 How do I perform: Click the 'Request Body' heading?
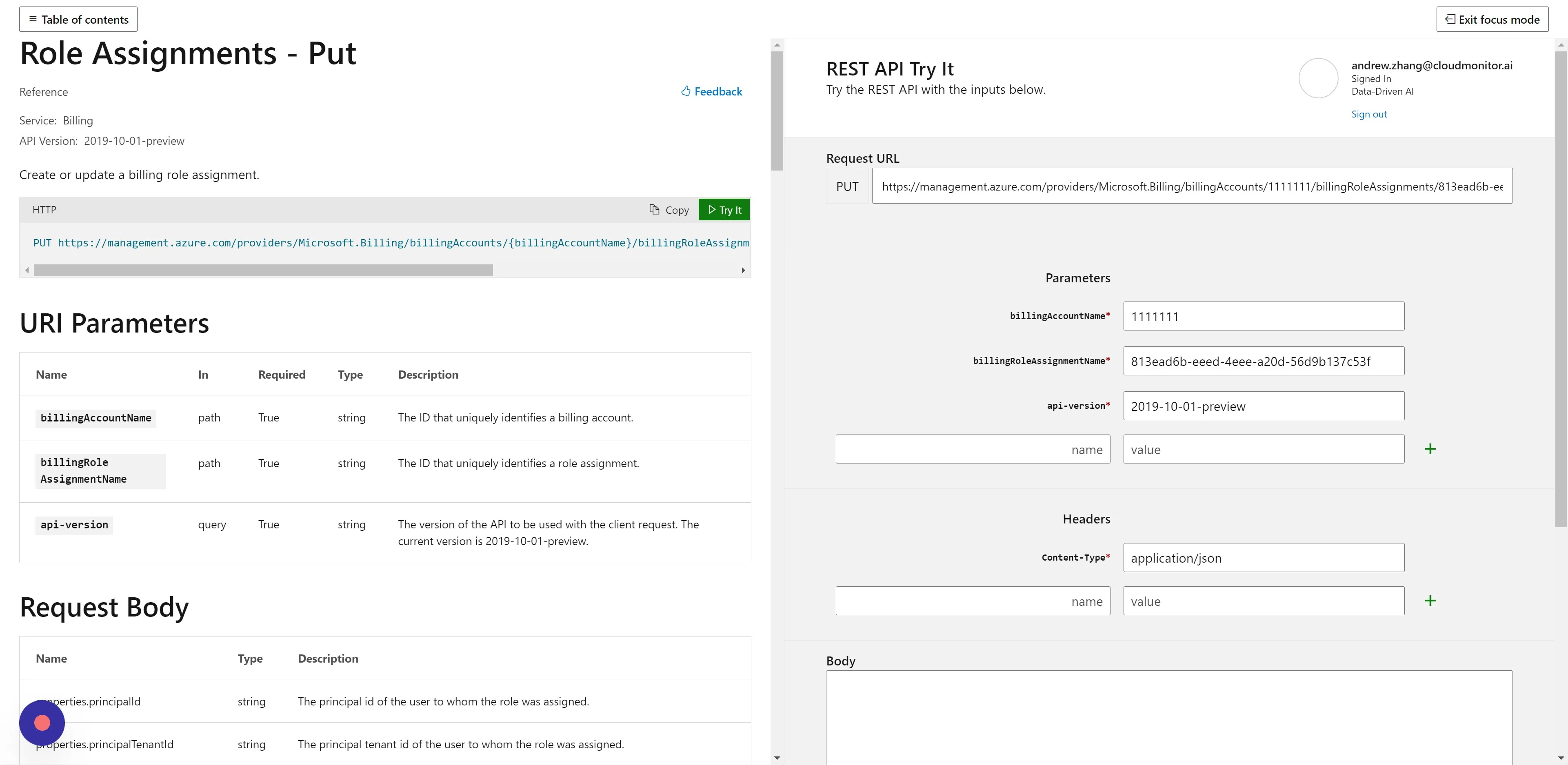[x=104, y=608]
